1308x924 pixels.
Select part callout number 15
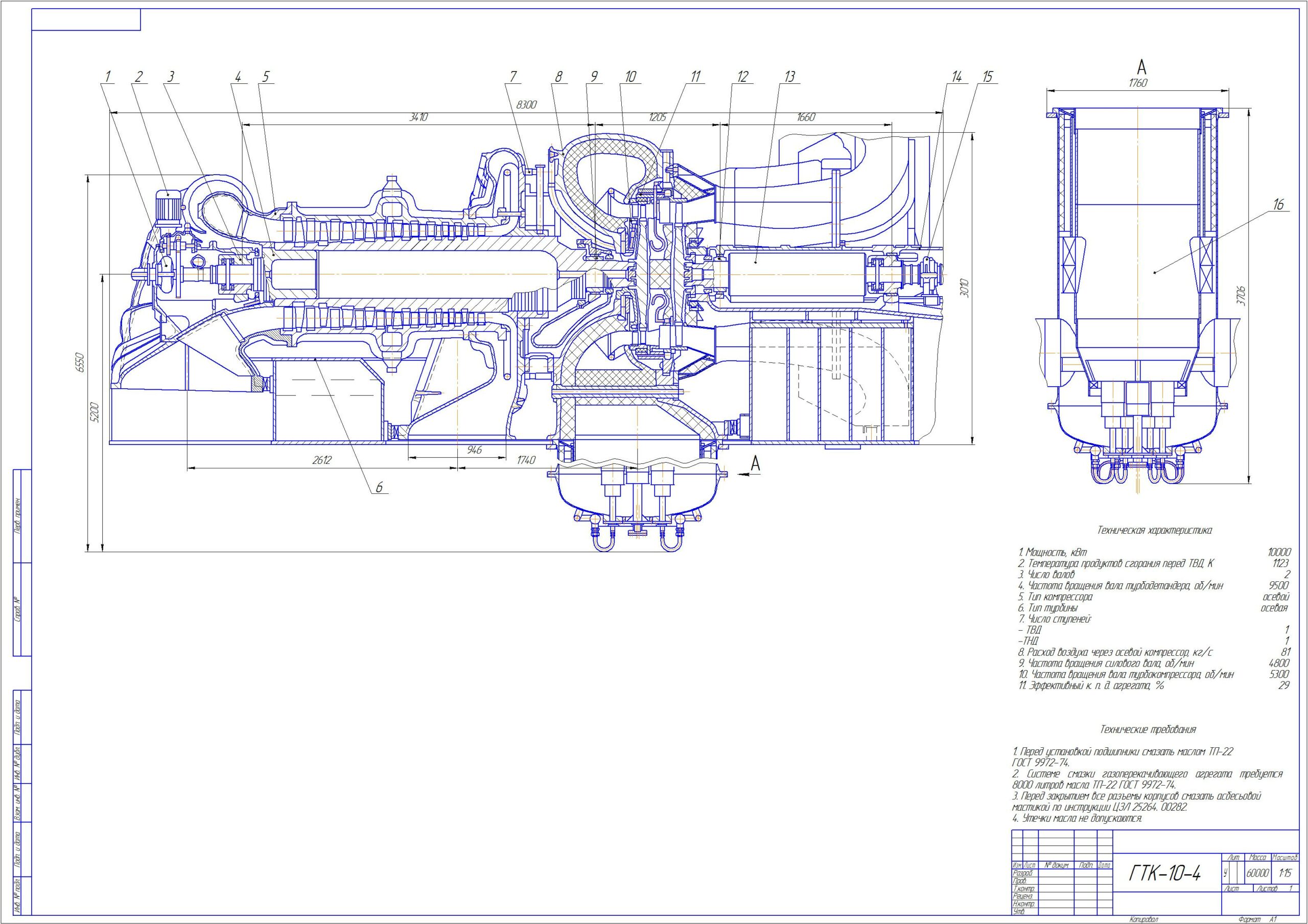point(987,76)
